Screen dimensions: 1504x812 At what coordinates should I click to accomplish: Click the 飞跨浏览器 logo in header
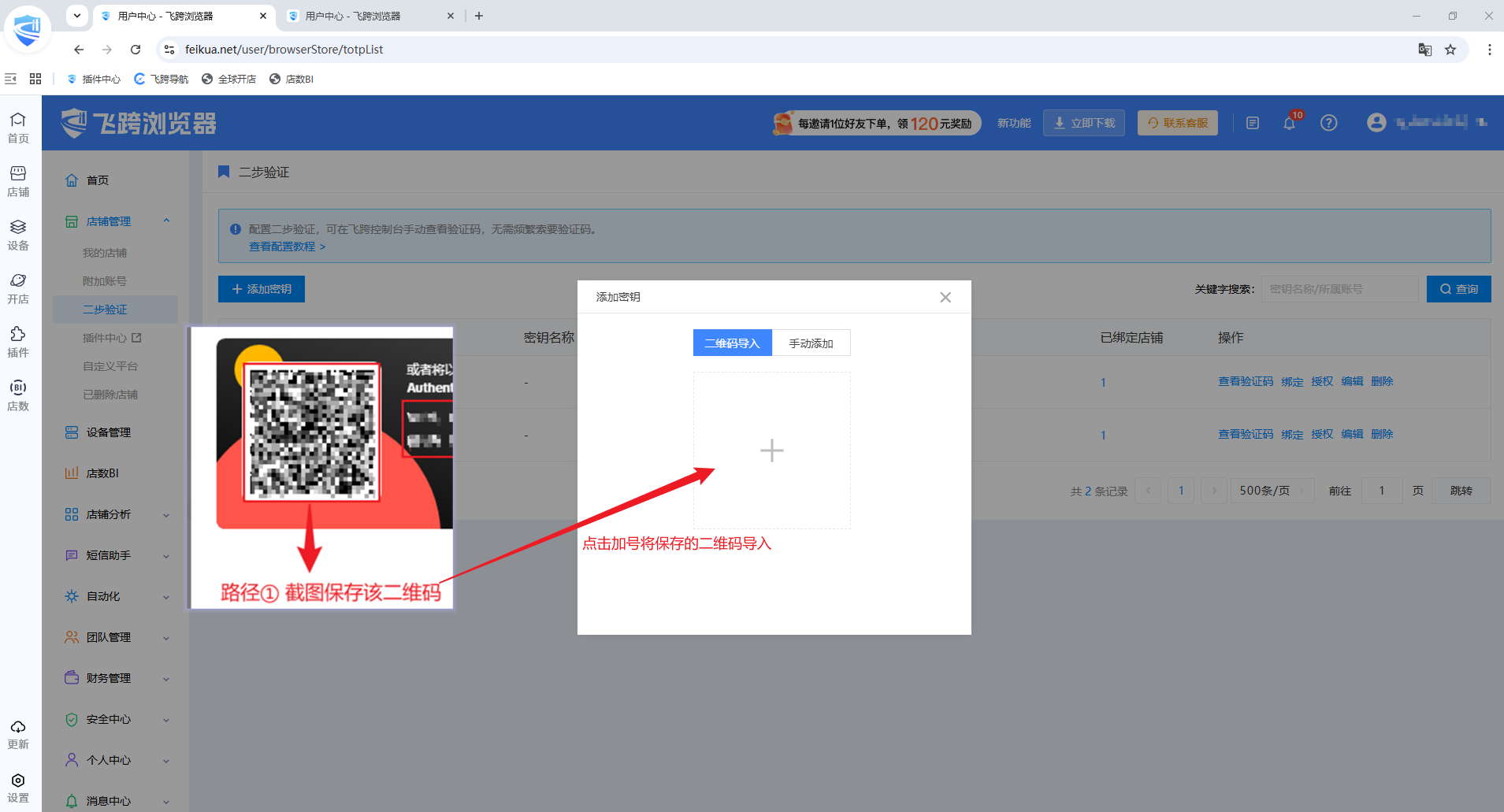[x=139, y=123]
